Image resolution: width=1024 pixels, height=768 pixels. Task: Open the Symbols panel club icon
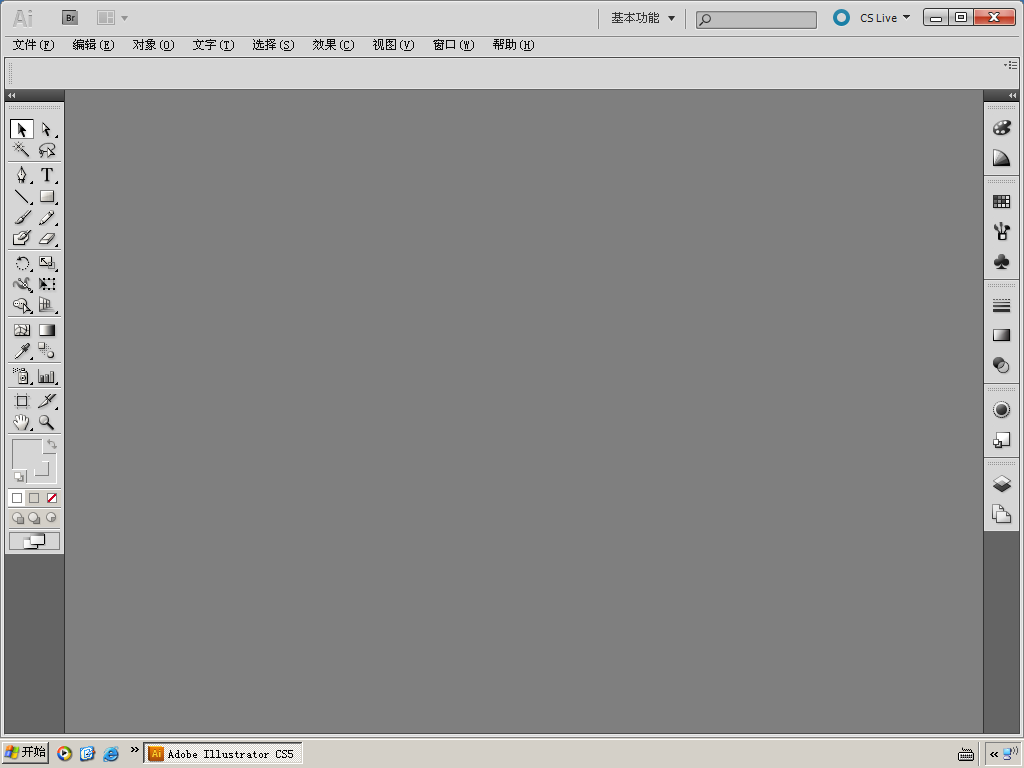(x=1001, y=262)
